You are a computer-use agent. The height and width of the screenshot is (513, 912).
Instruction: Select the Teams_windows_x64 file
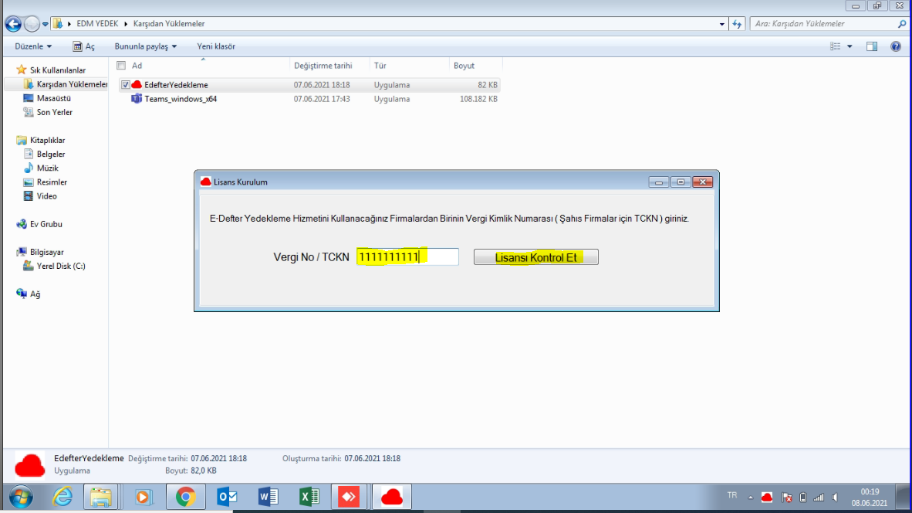tap(181, 99)
